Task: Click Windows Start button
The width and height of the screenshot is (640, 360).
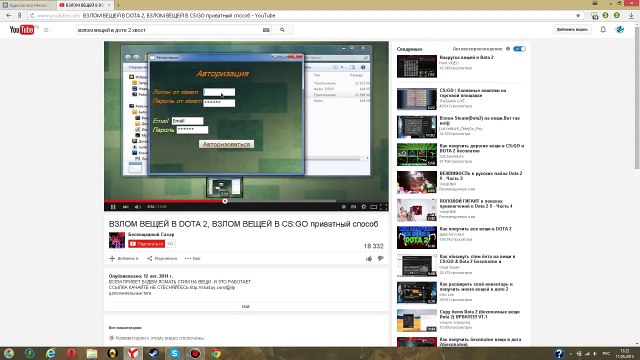Action: click(x=9, y=353)
